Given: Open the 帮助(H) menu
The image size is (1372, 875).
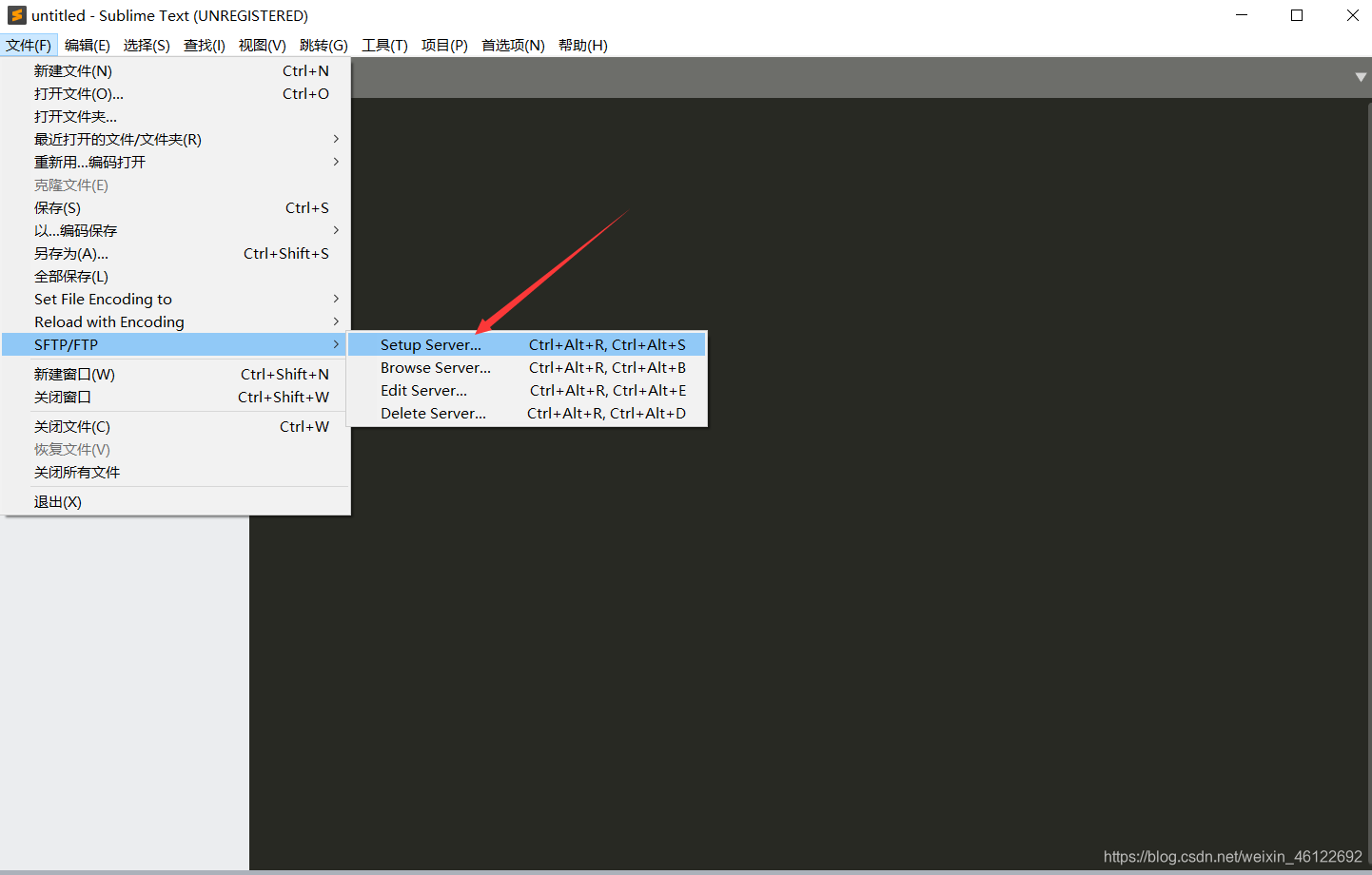Looking at the screenshot, I should pos(583,45).
